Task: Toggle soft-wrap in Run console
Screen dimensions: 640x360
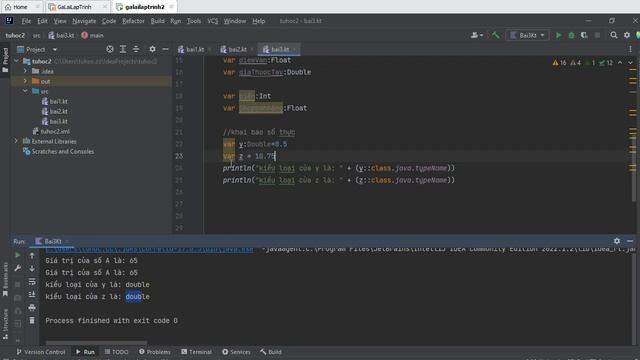Action: 32,282
